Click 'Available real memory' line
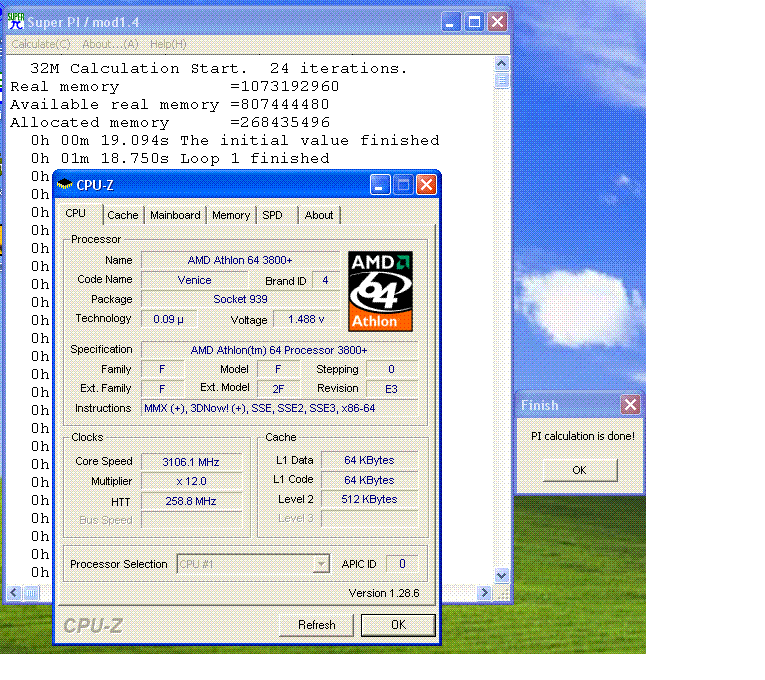This screenshot has height=680, width=765. point(170,104)
